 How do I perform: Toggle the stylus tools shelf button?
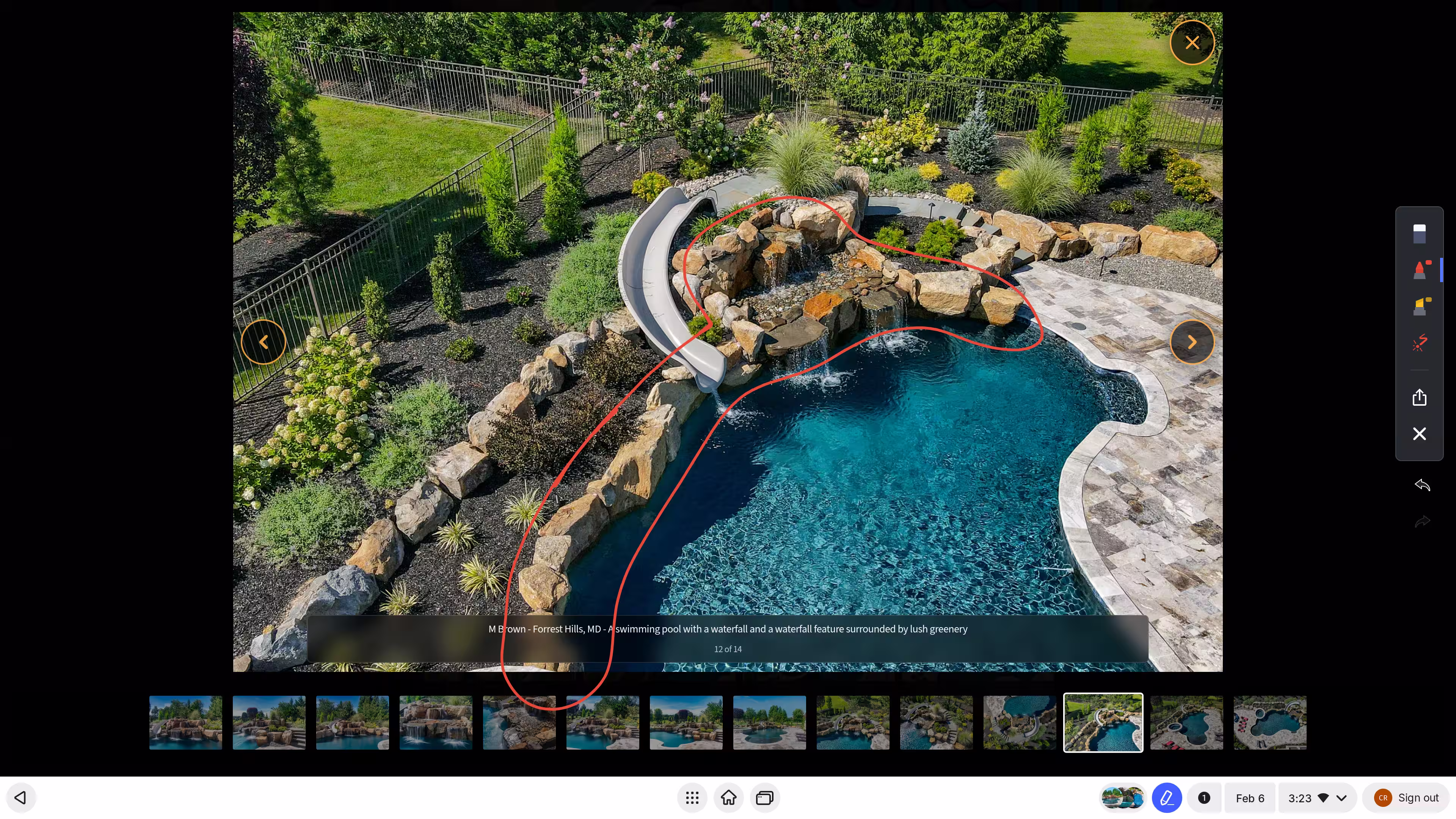[1167, 797]
